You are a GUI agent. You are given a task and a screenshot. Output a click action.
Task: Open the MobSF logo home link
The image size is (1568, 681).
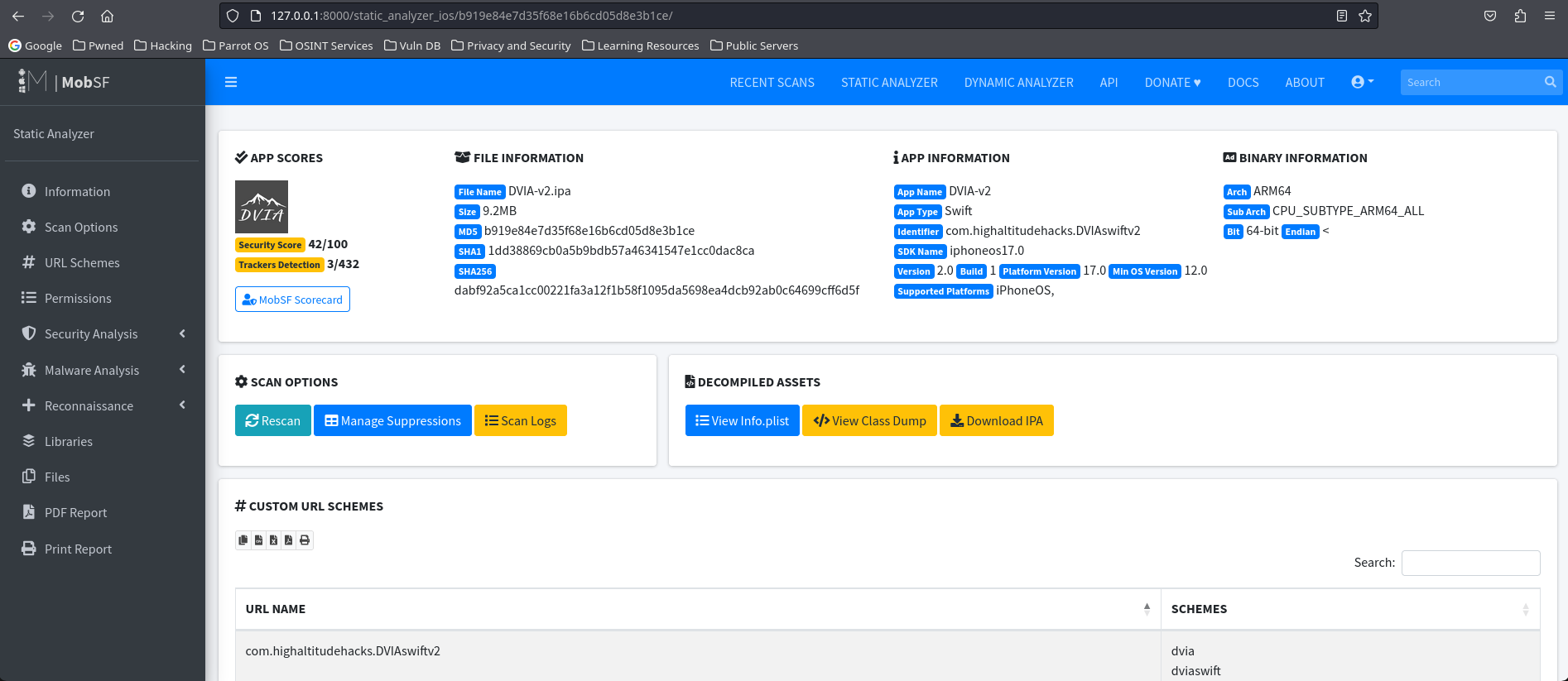click(x=64, y=82)
